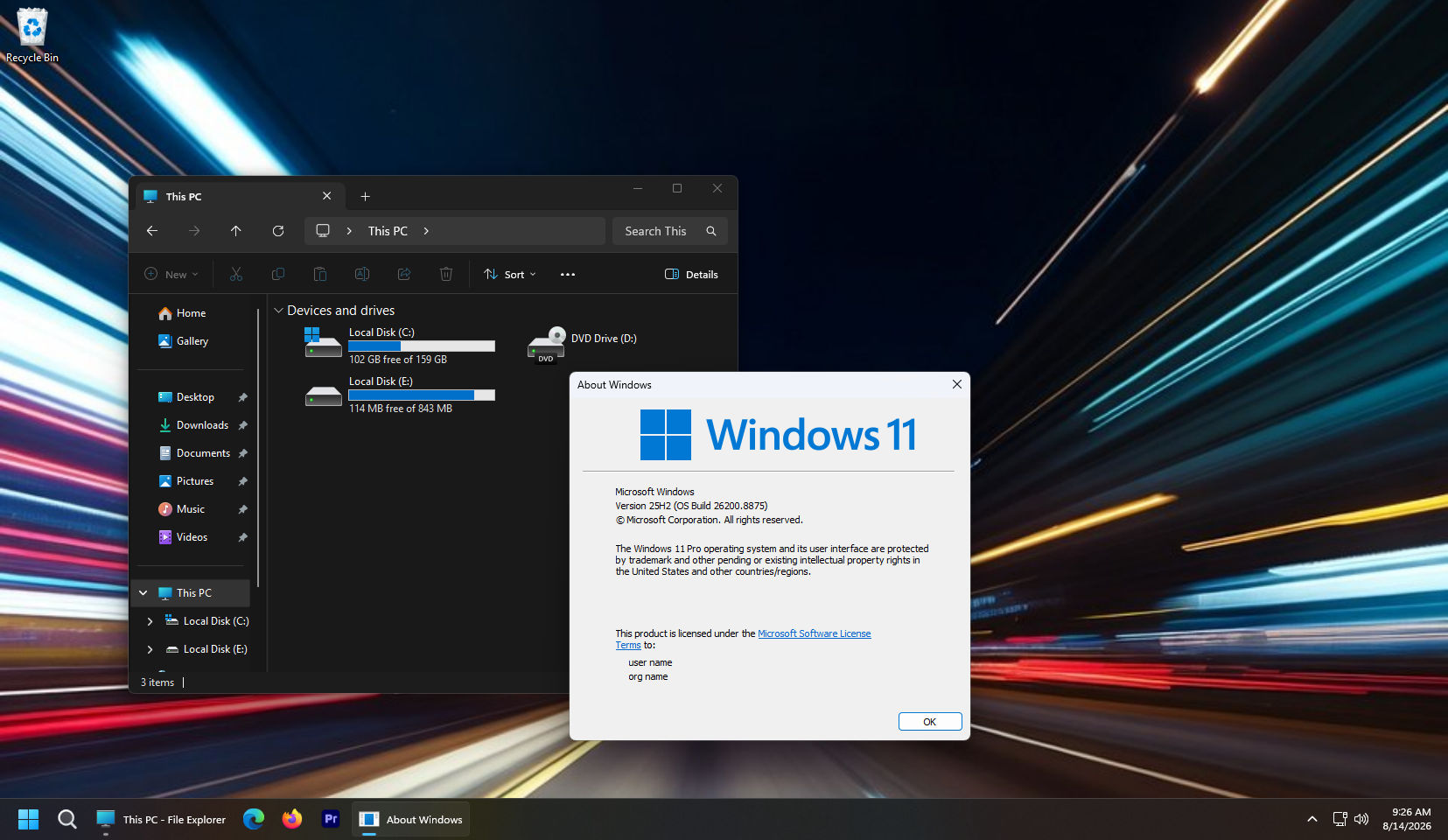Viewport: 1448px width, 840px height.
Task: Expand breadcrumb chevron before This PC
Action: [349, 231]
